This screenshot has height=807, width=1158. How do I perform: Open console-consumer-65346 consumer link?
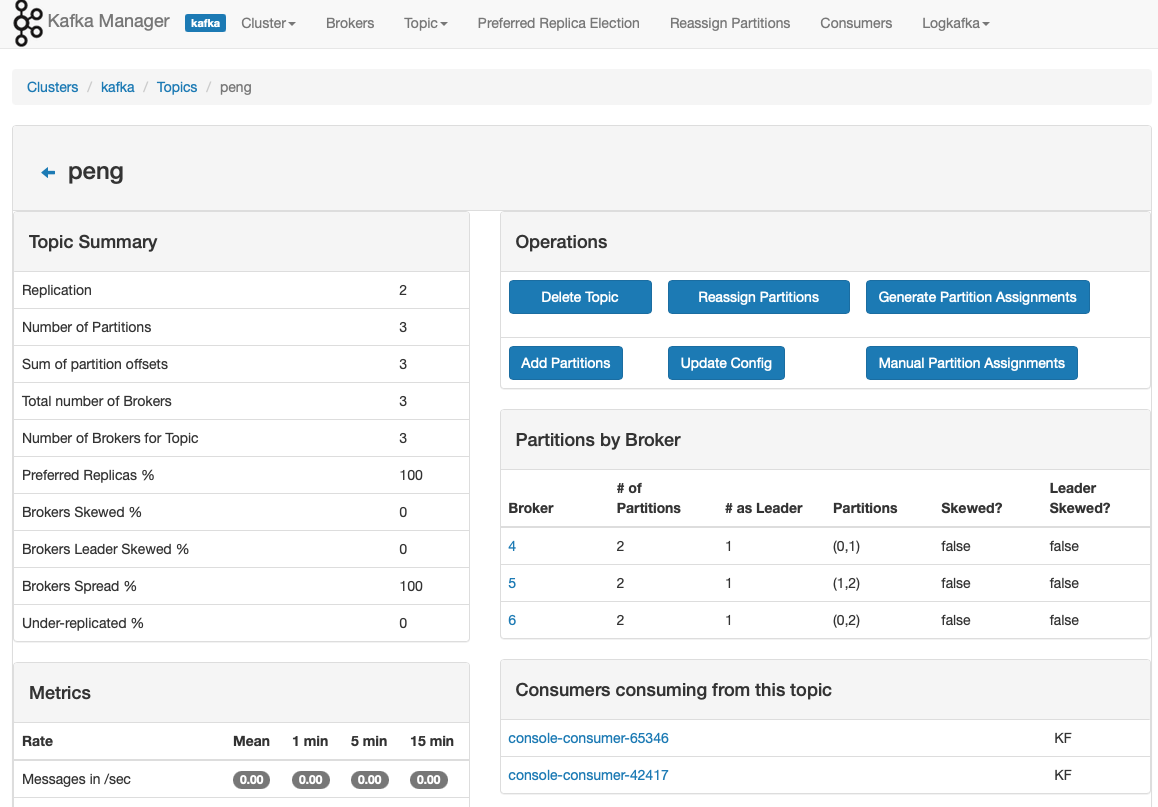(588, 738)
